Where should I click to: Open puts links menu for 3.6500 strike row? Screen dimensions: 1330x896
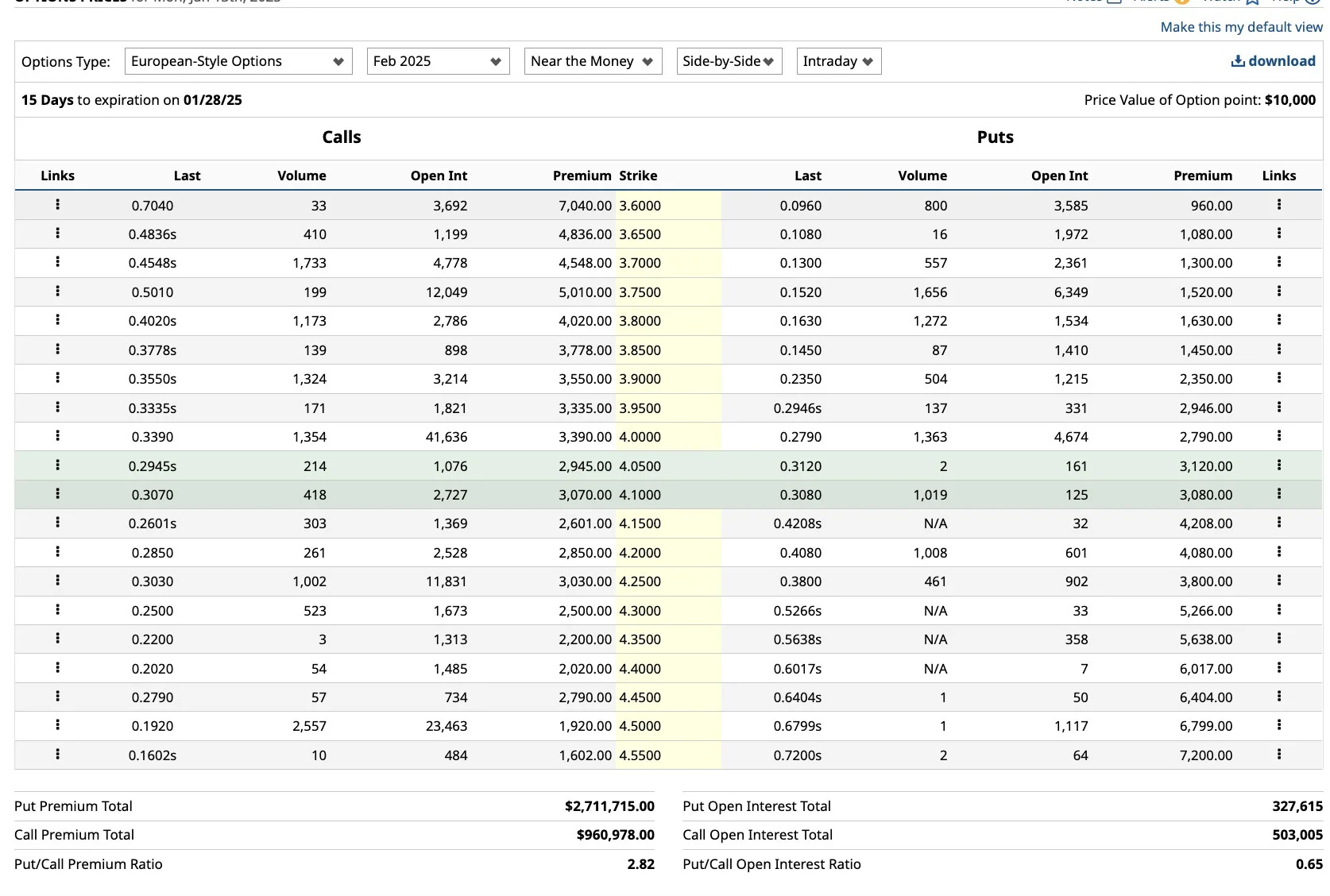click(1279, 234)
